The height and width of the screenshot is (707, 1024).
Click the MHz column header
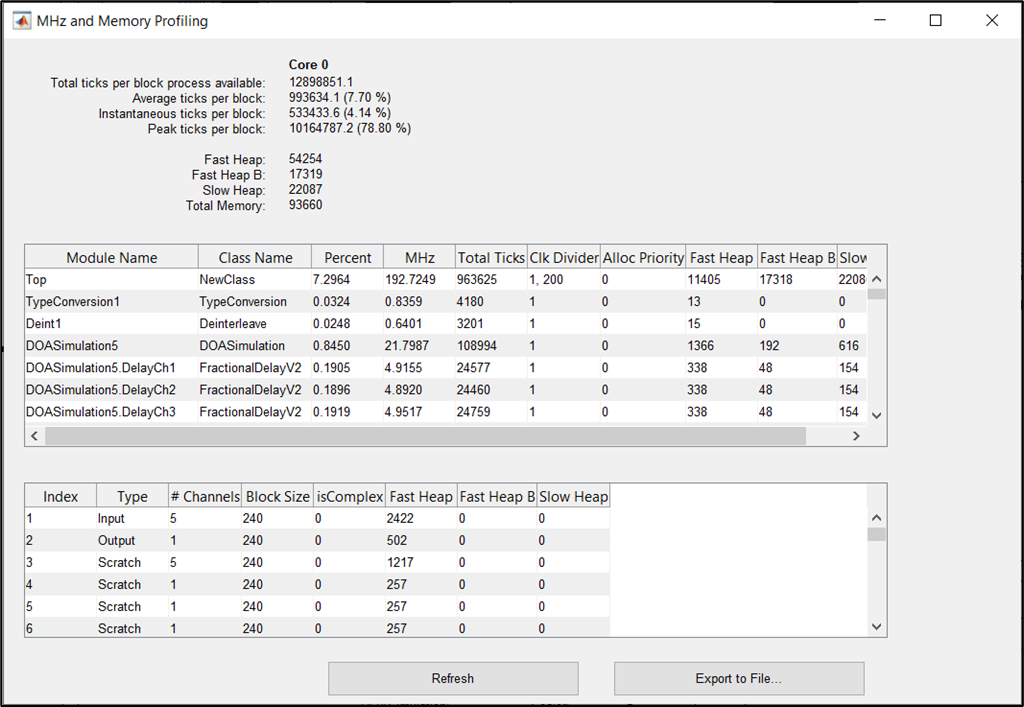click(x=419, y=257)
